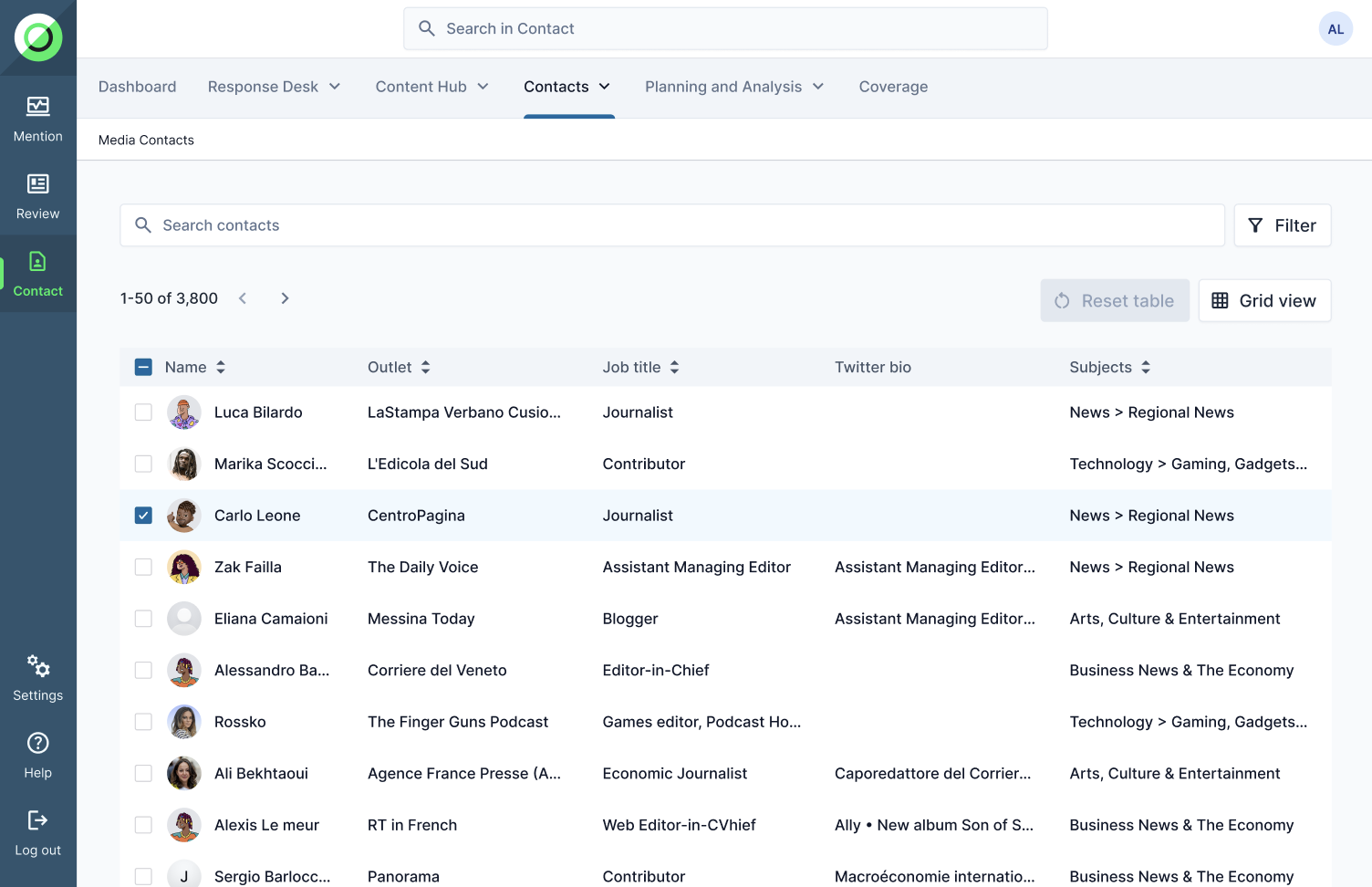This screenshot has width=1372, height=887.
Task: Uncheck the Carlo Leone row checkbox
Action: coord(143,516)
